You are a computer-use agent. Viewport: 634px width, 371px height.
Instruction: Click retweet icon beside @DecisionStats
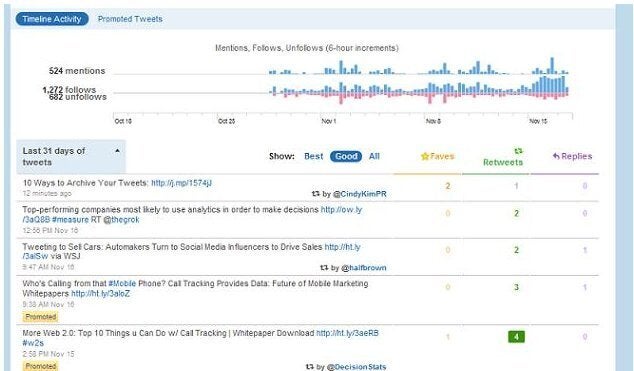point(310,367)
